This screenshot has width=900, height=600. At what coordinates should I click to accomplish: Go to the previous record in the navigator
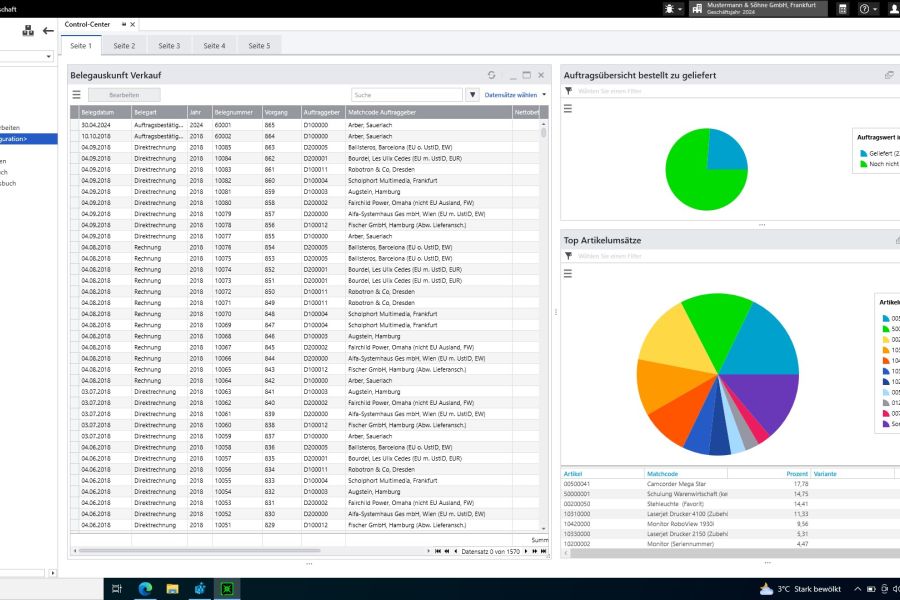(x=456, y=551)
